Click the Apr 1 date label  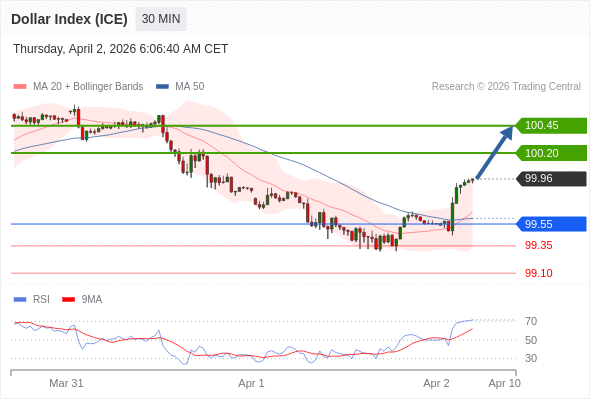tap(251, 383)
